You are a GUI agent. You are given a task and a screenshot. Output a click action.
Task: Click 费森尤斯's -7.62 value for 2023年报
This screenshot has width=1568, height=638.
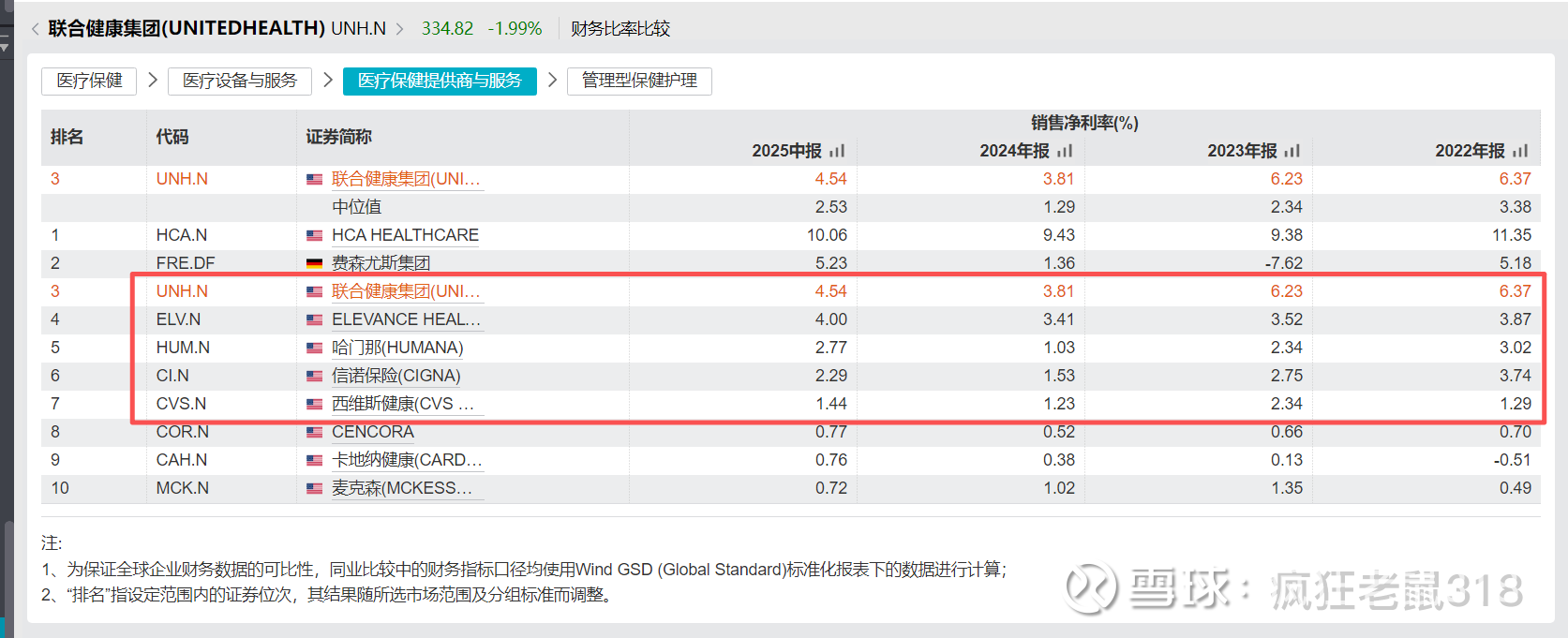pyautogui.click(x=1283, y=263)
